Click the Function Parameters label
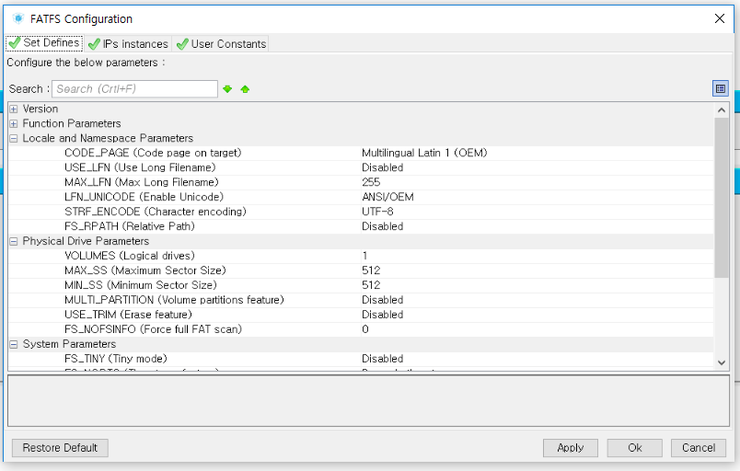The height and width of the screenshot is (471, 740). pyautogui.click(x=72, y=124)
